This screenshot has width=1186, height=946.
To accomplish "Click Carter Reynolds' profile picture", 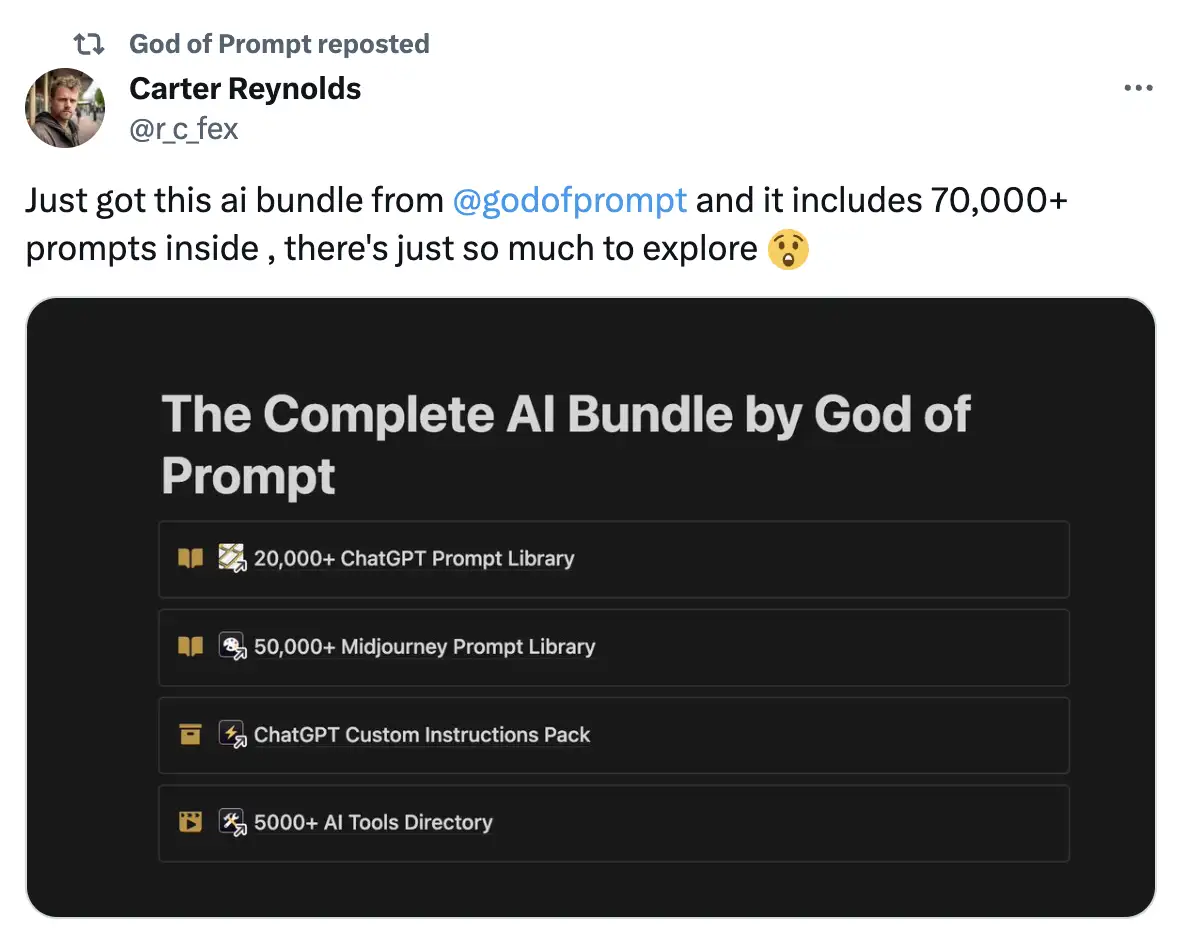I will pos(64,108).
